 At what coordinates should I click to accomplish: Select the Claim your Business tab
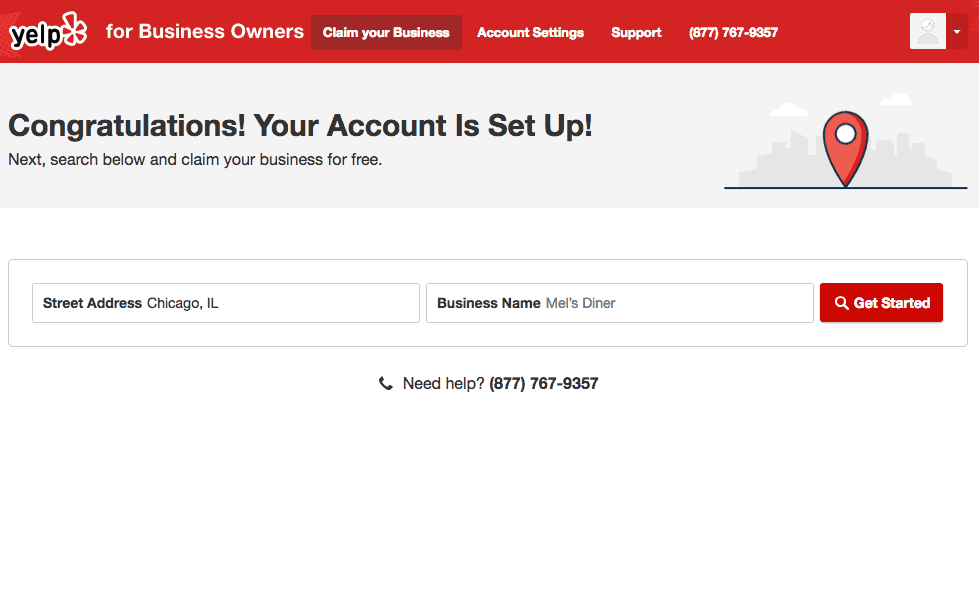(386, 32)
